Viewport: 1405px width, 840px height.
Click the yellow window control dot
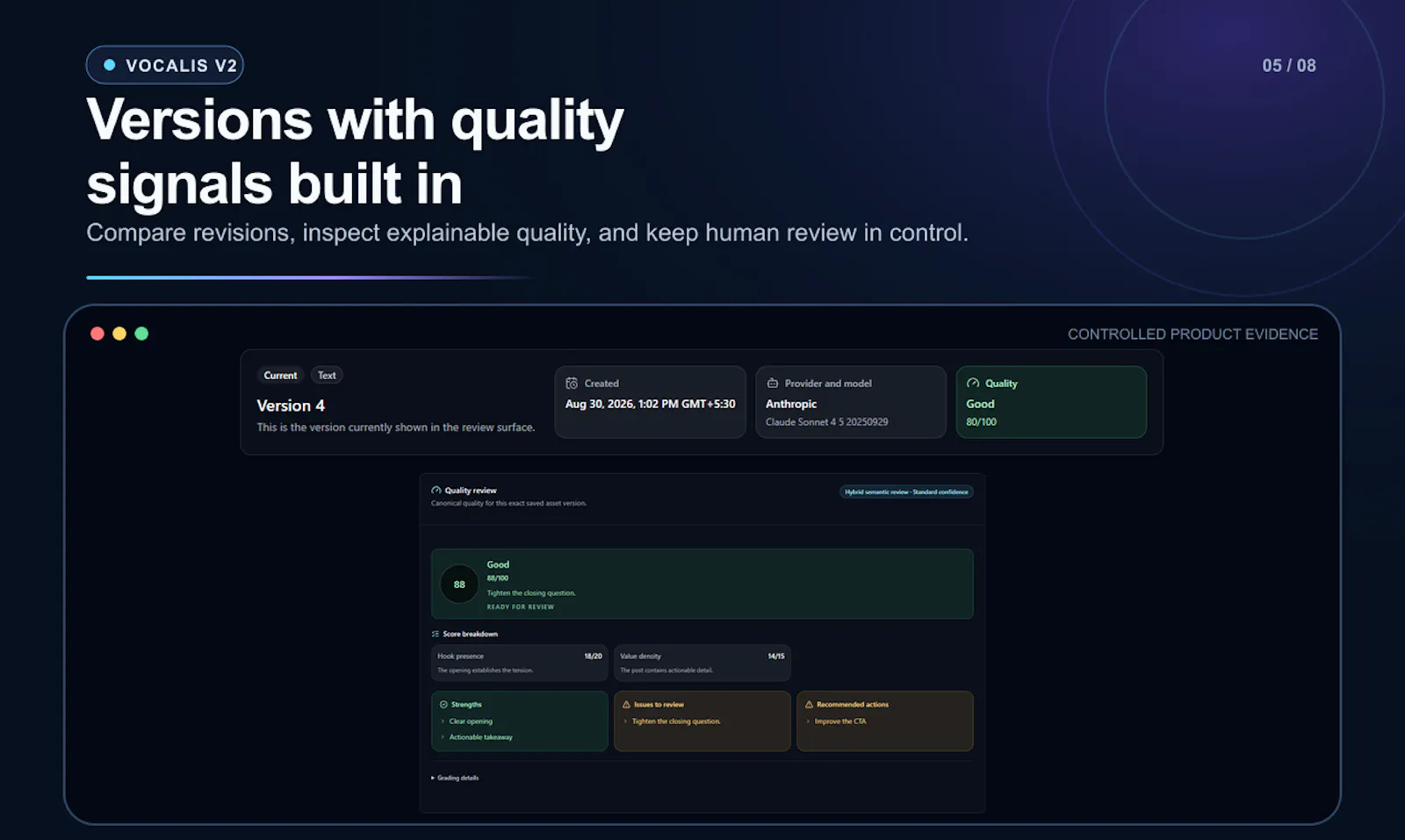(119, 334)
